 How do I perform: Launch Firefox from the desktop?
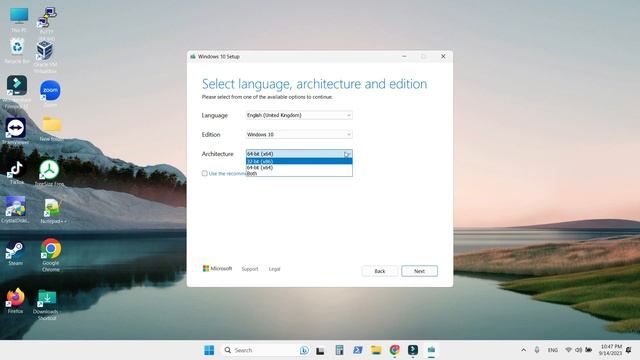16,300
